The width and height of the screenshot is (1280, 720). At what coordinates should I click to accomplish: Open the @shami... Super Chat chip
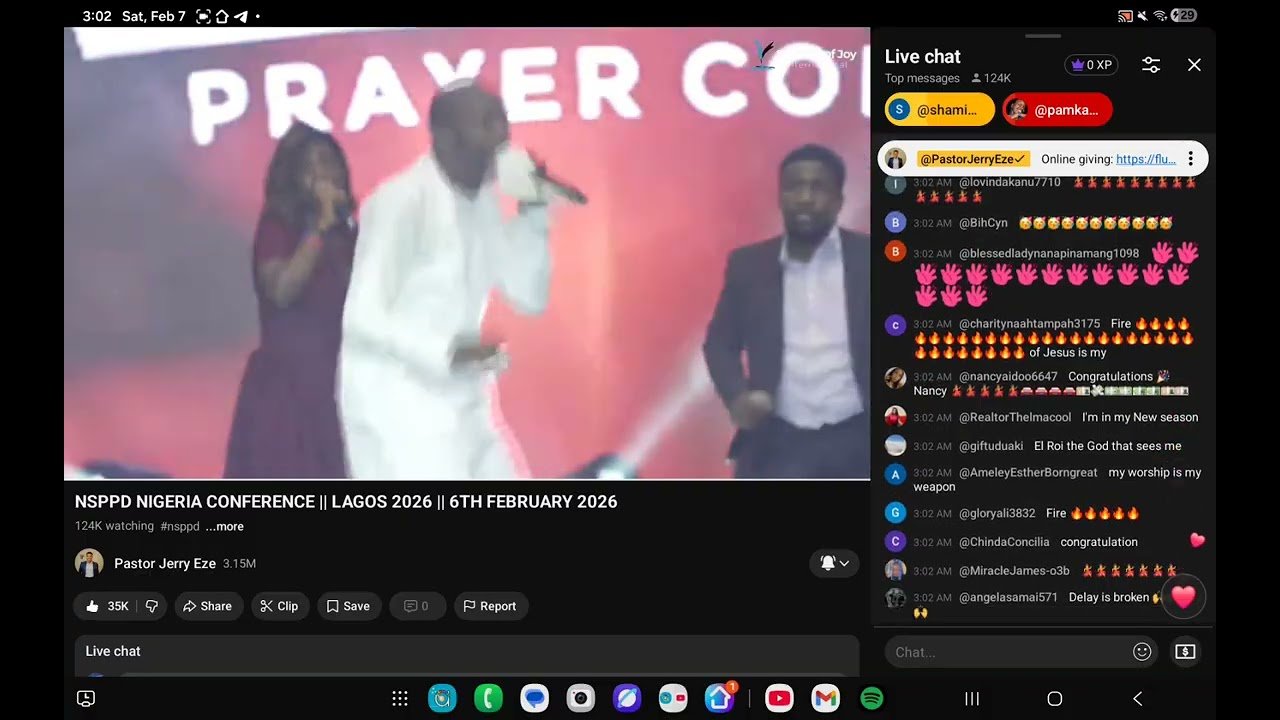940,110
